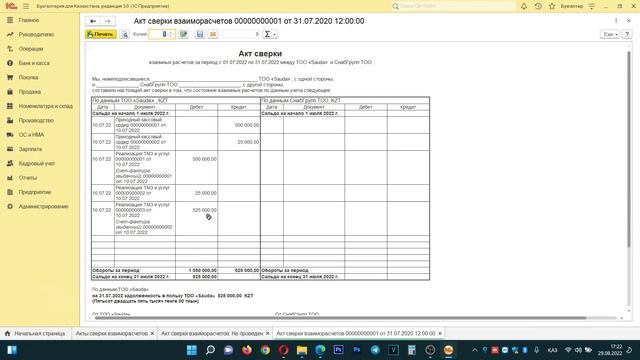Viewport: 640px width, 360px height.
Task: Close the Не проведен tab
Action: [x=268, y=333]
